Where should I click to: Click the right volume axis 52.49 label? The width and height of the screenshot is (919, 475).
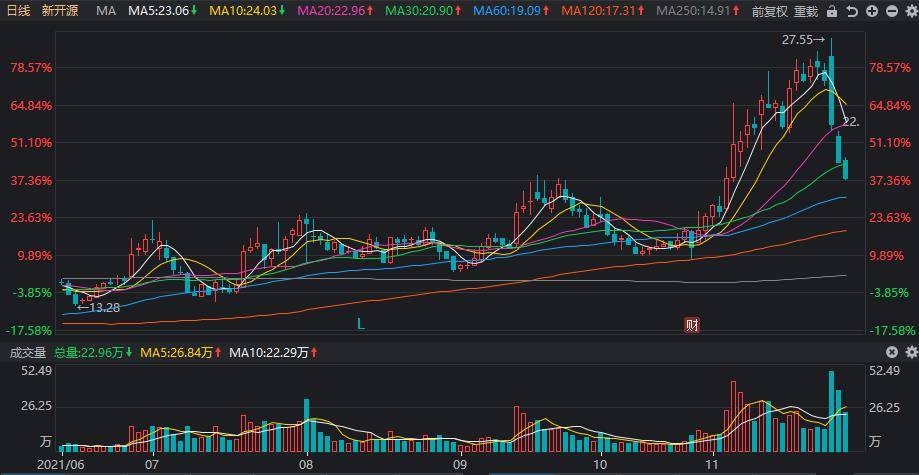[x=884, y=371]
